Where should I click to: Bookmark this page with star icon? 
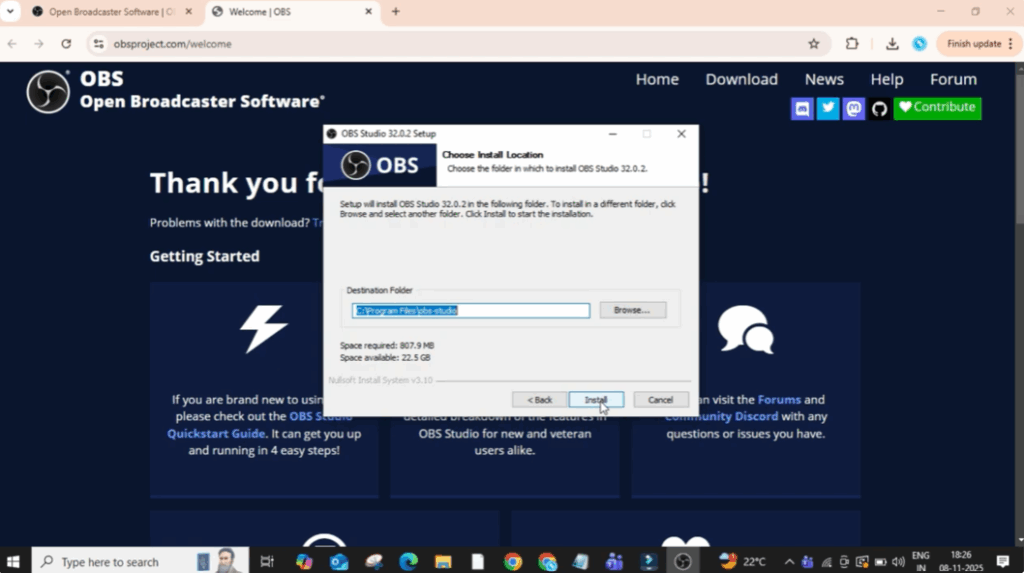[814, 44]
